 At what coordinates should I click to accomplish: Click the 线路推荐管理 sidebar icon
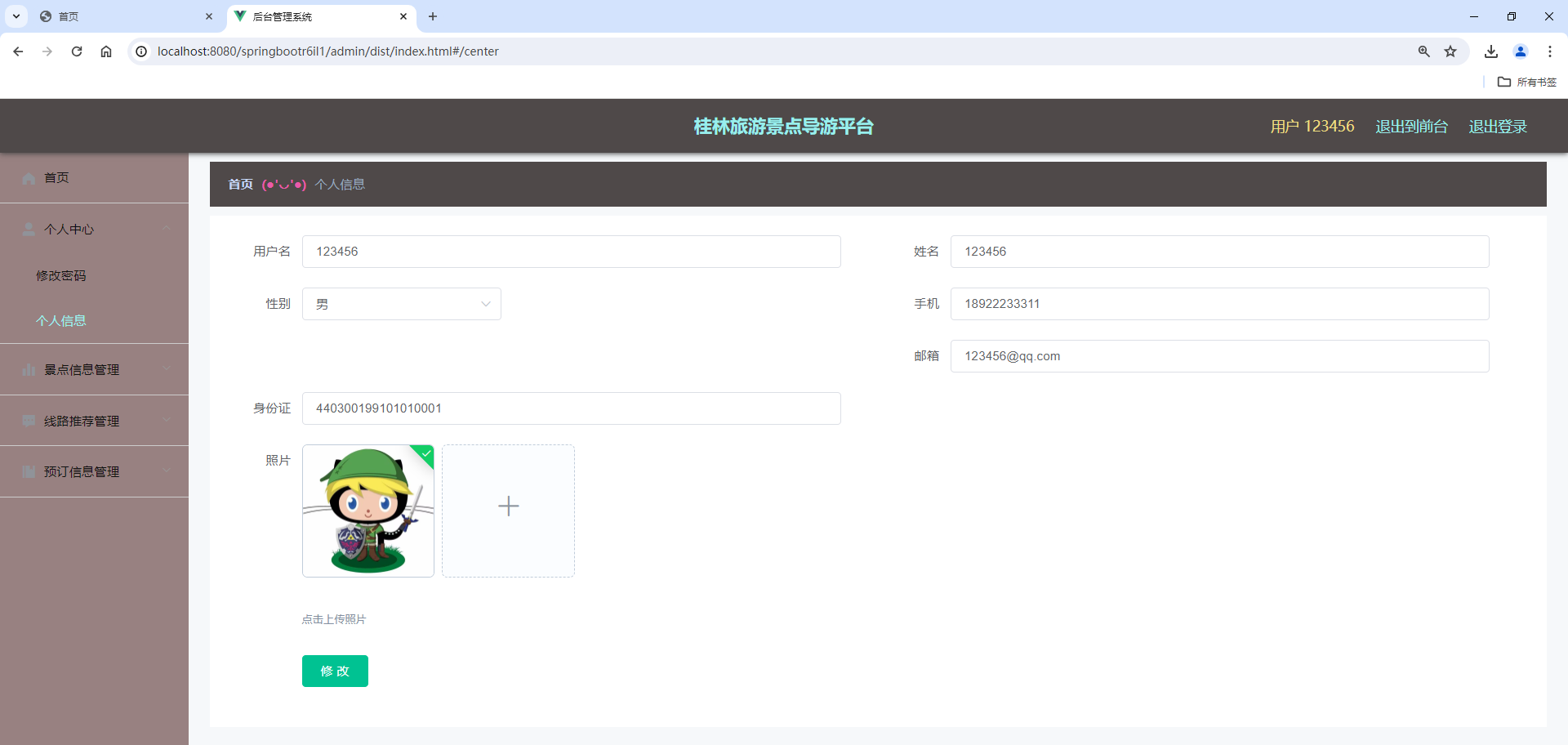click(x=28, y=421)
